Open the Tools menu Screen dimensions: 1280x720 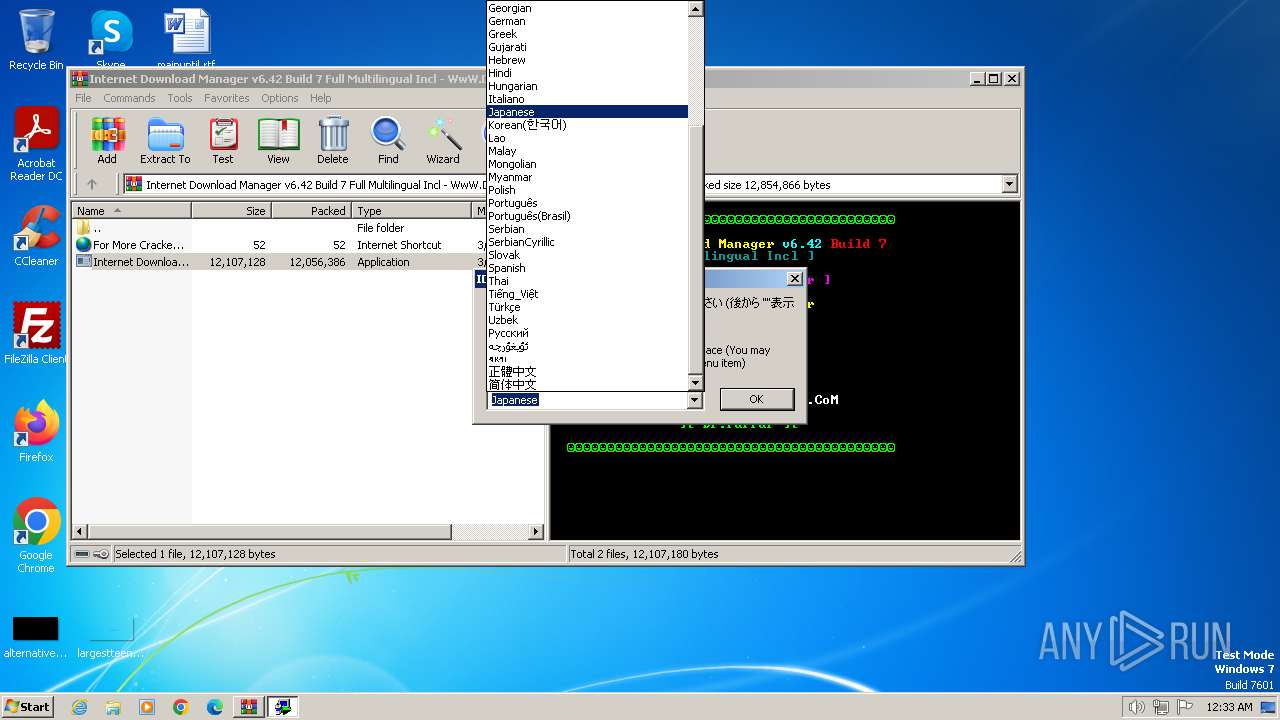pos(180,98)
